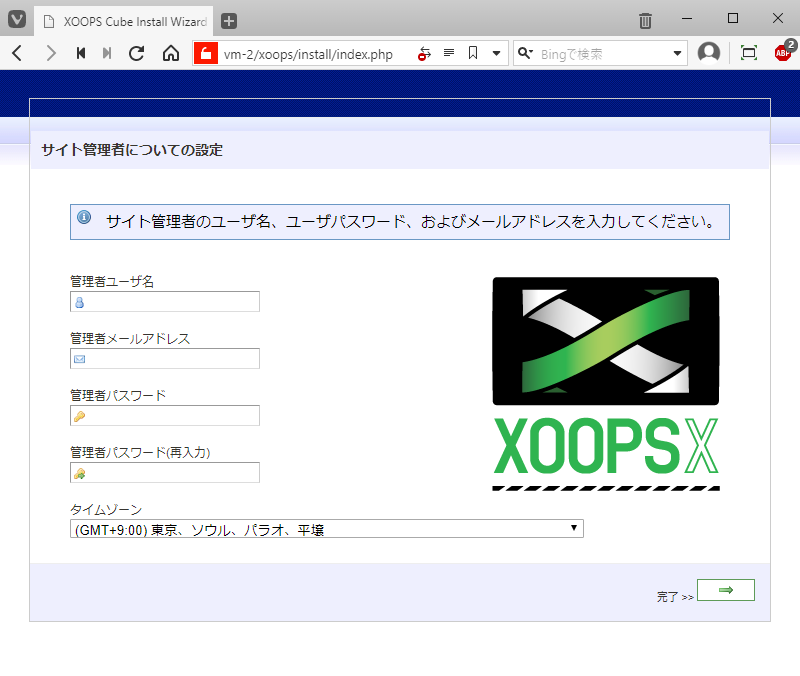Click the 管理者ユーザ名 input field
The height and width of the screenshot is (676, 800).
click(x=165, y=302)
